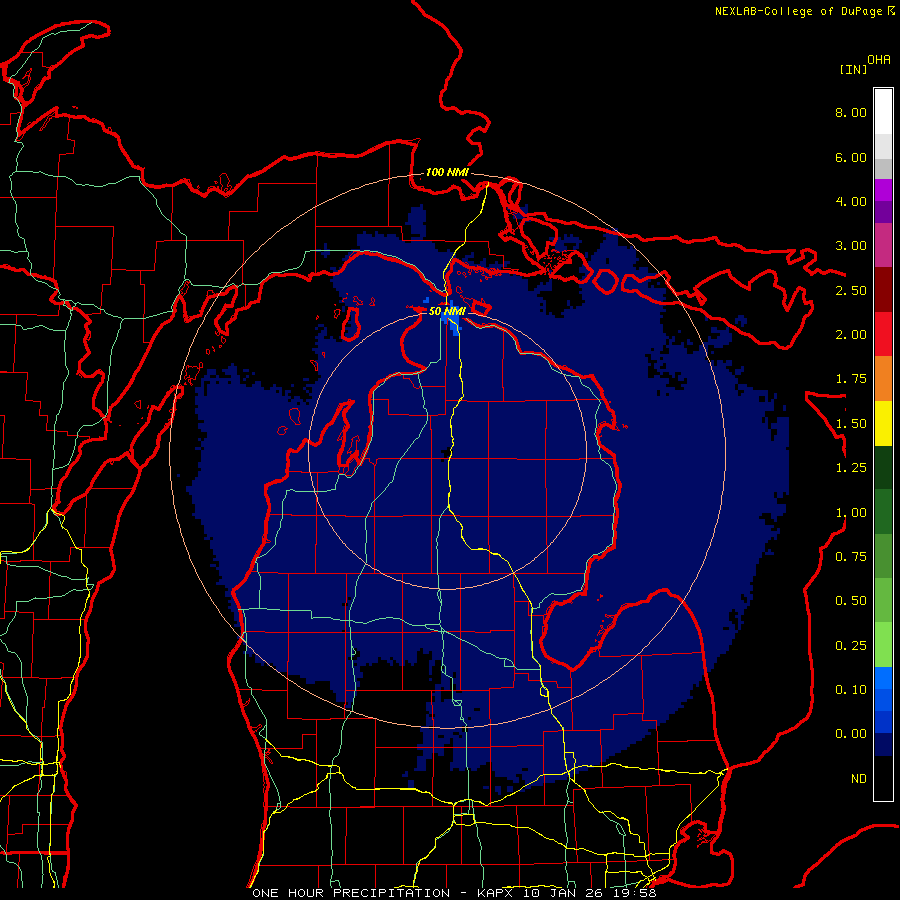Click the light green swatch beside 0.50
The height and width of the screenshot is (900, 900).
click(883, 600)
